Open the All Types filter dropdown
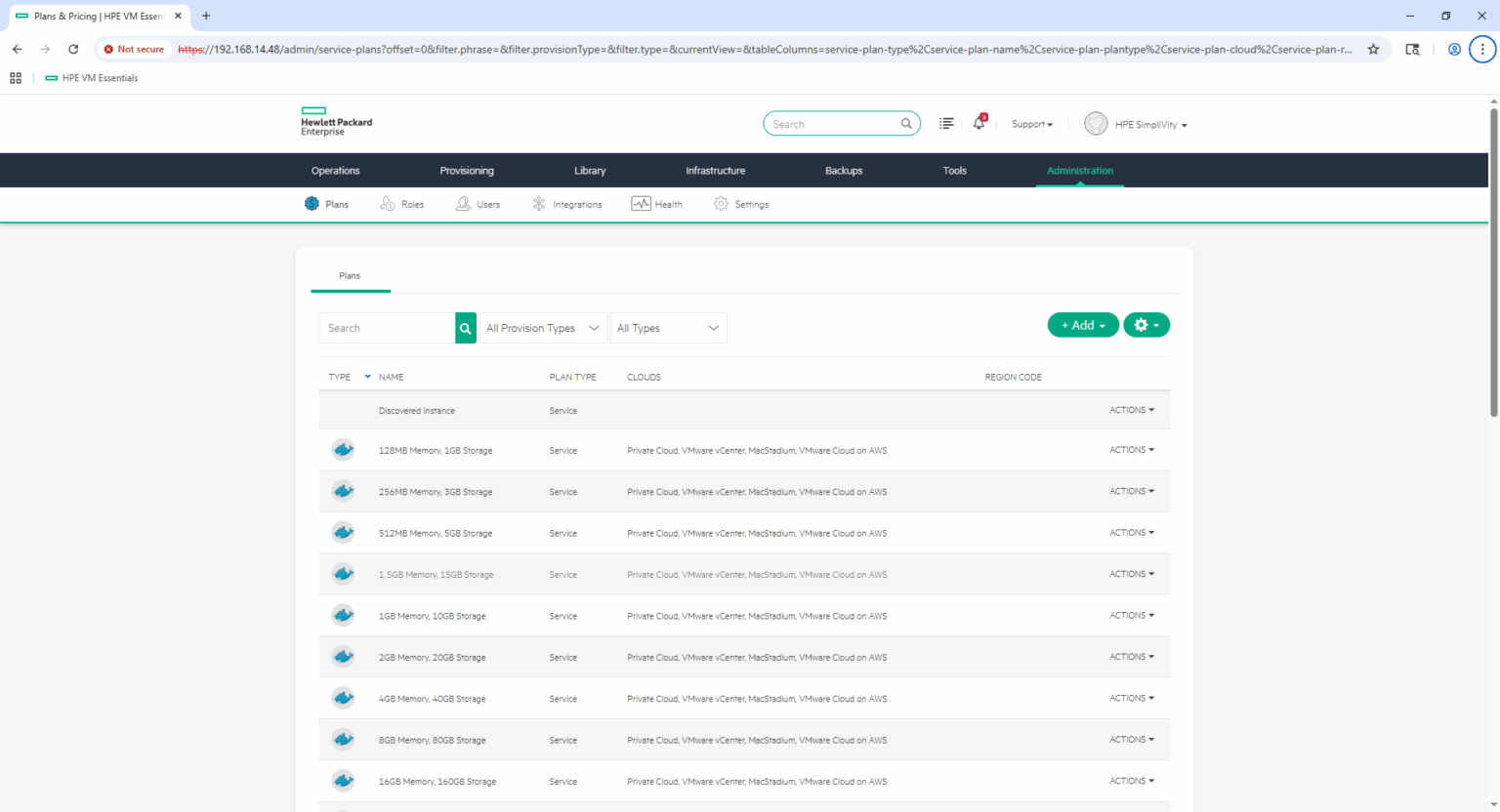The width and height of the screenshot is (1500, 812). [x=668, y=329]
